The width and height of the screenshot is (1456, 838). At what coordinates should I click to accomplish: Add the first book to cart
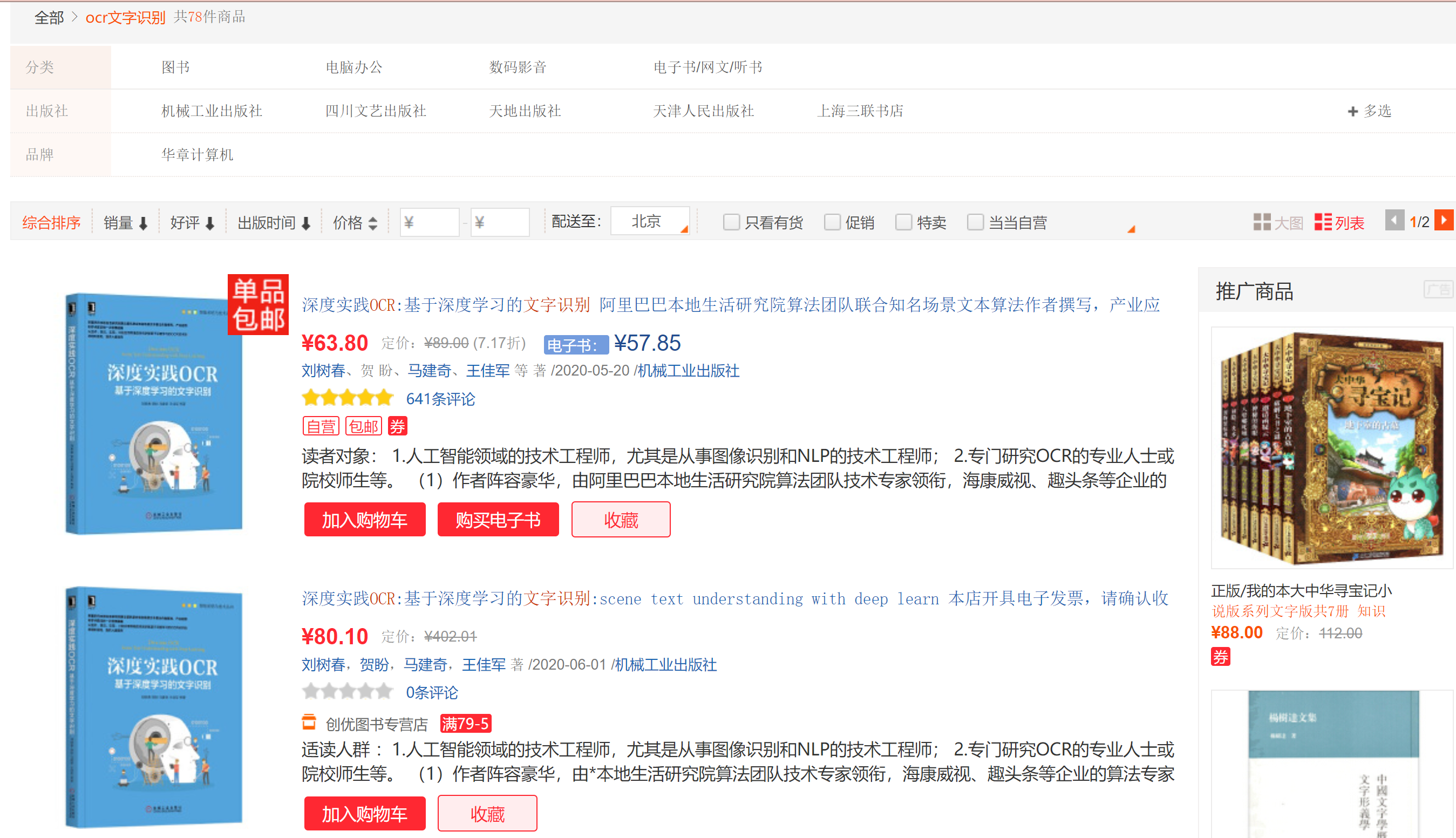point(364,520)
